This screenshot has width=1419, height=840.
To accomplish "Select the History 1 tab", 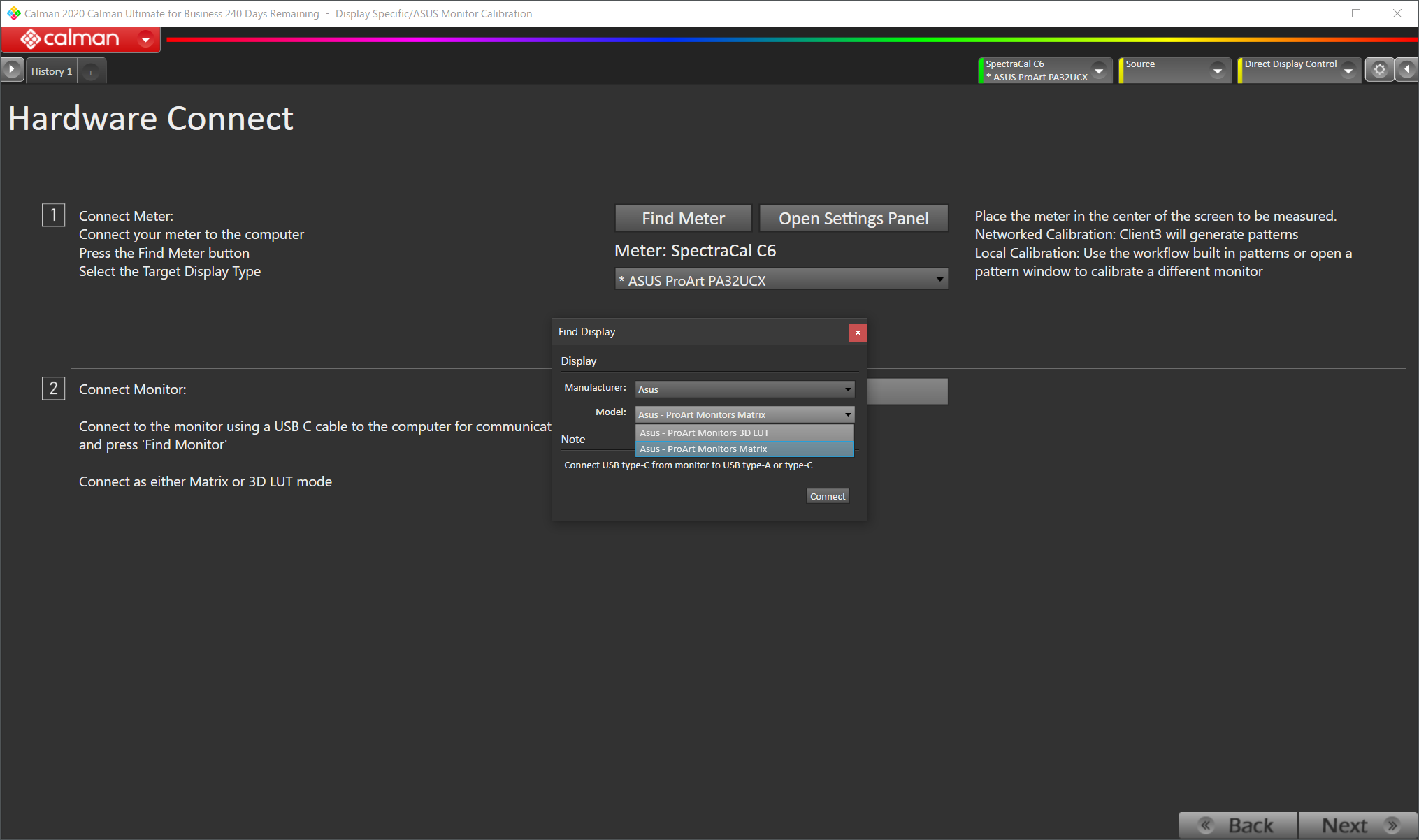I will 51,71.
